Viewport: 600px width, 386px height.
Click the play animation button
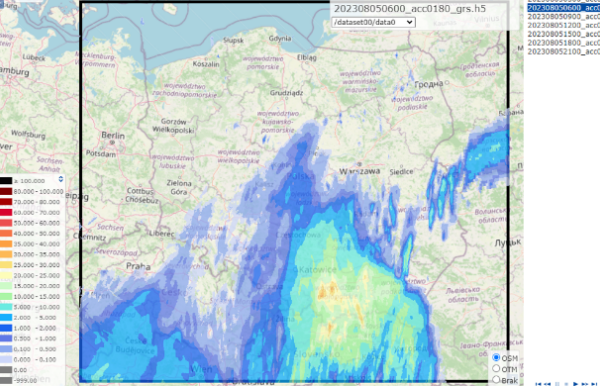click(576, 384)
